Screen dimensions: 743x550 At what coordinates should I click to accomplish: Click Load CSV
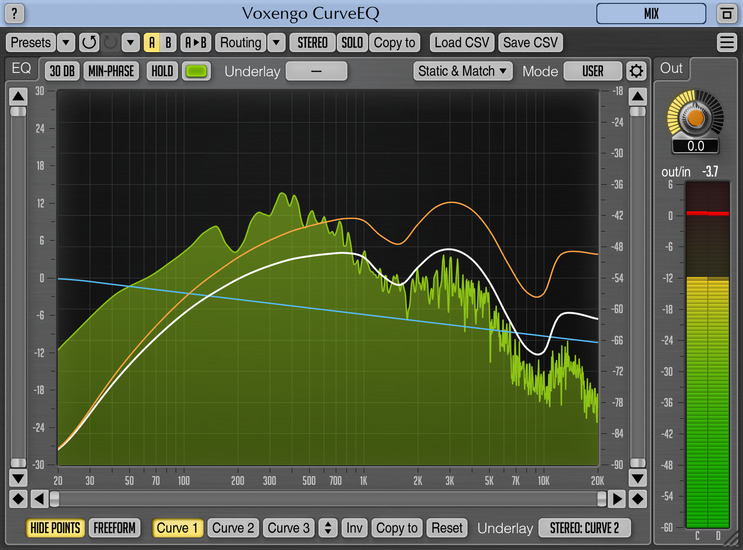click(462, 43)
